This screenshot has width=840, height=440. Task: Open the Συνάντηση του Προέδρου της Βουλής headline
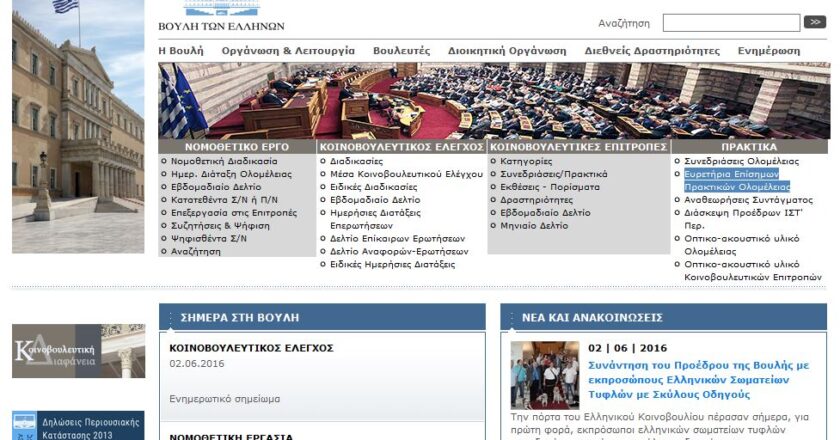click(699, 380)
